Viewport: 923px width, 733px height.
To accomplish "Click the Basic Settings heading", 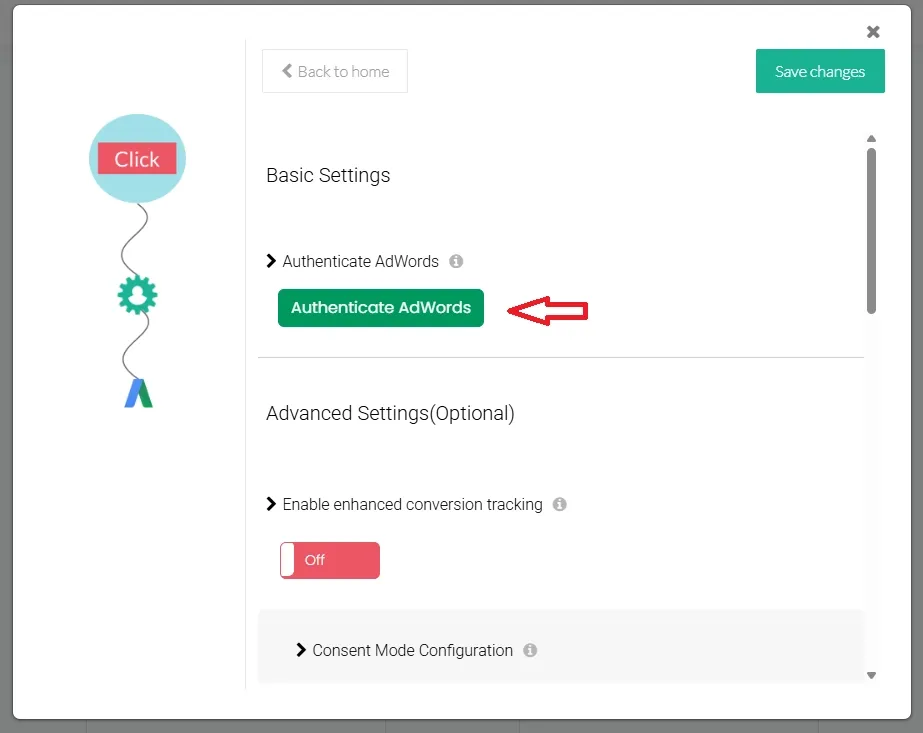I will point(328,175).
